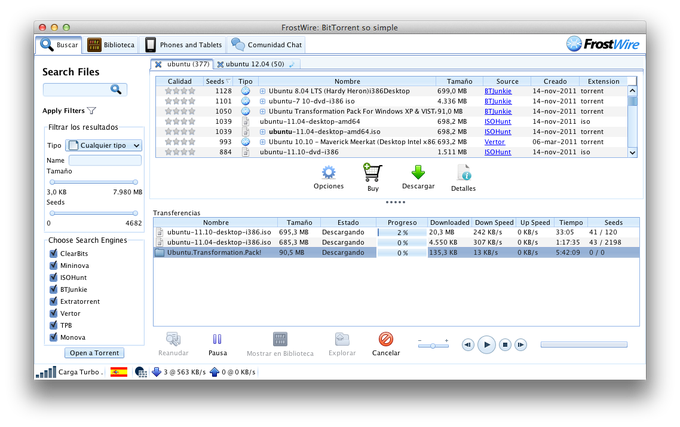Click the media playback progress bar
This screenshot has width=680, height=427.
pos(584,345)
